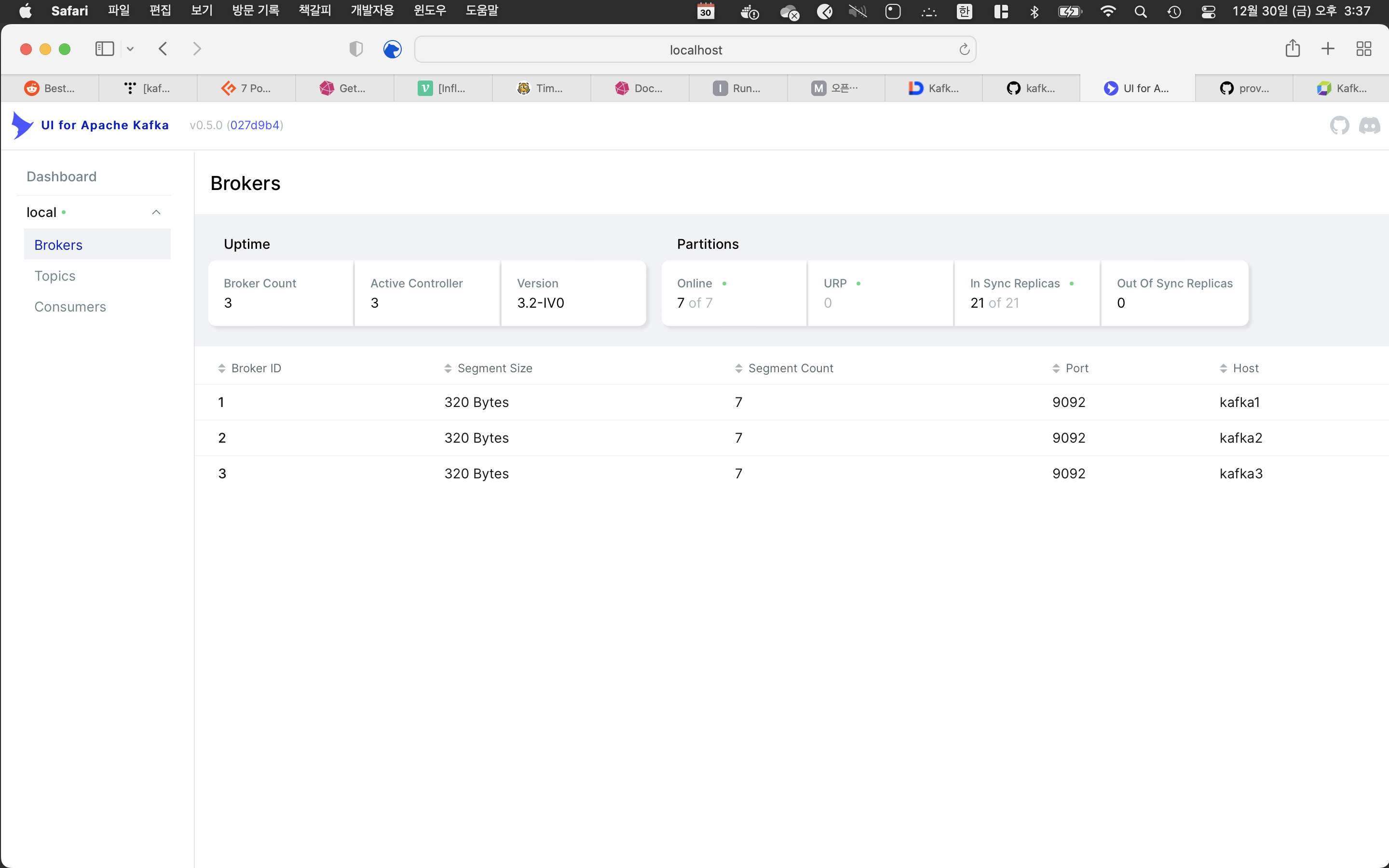Image resolution: width=1389 pixels, height=868 pixels.
Task: Click UI for Apache Kafka title link
Action: point(105,125)
